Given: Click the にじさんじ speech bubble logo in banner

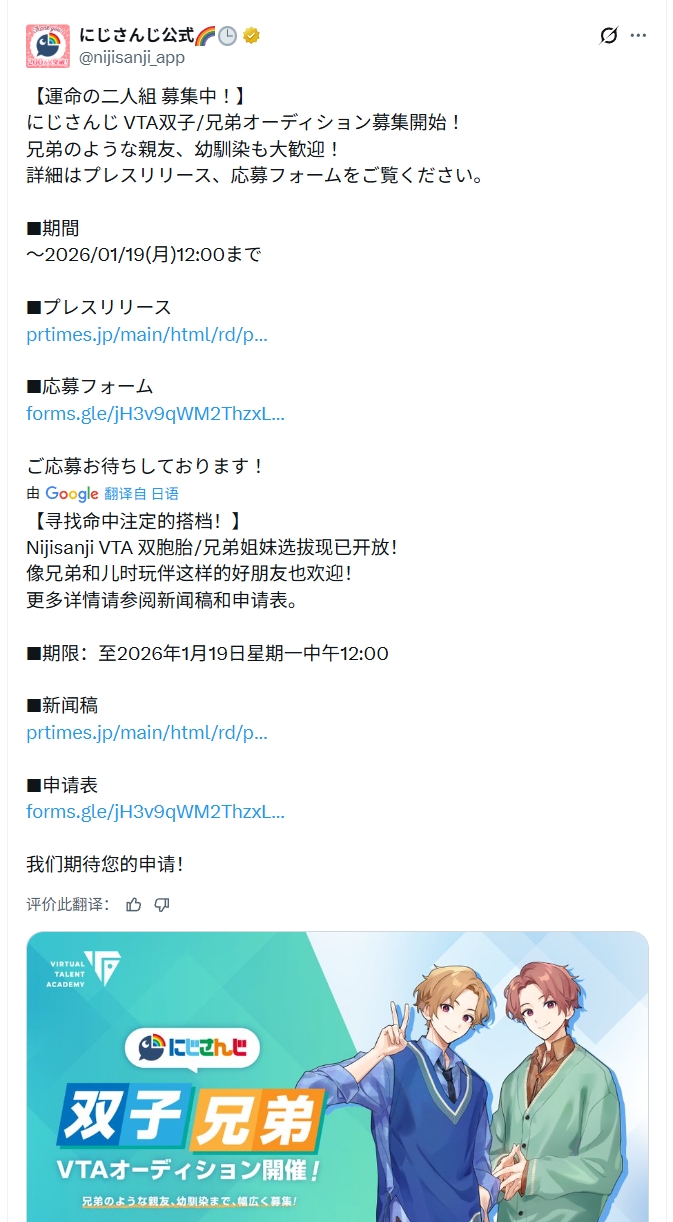Looking at the screenshot, I should (x=192, y=1048).
